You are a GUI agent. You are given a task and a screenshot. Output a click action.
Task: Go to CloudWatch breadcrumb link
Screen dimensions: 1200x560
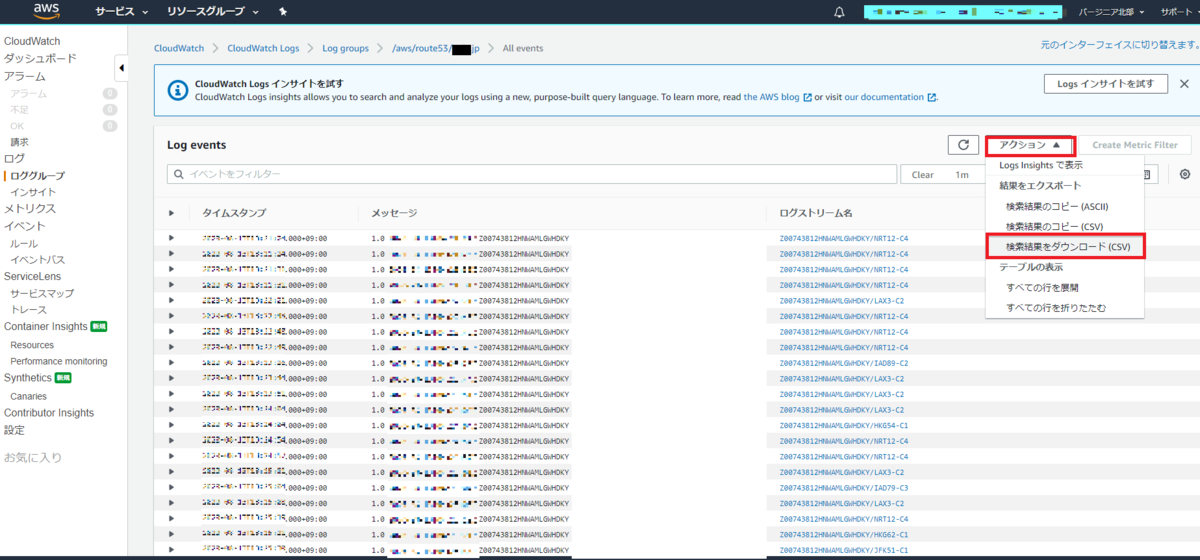179,48
